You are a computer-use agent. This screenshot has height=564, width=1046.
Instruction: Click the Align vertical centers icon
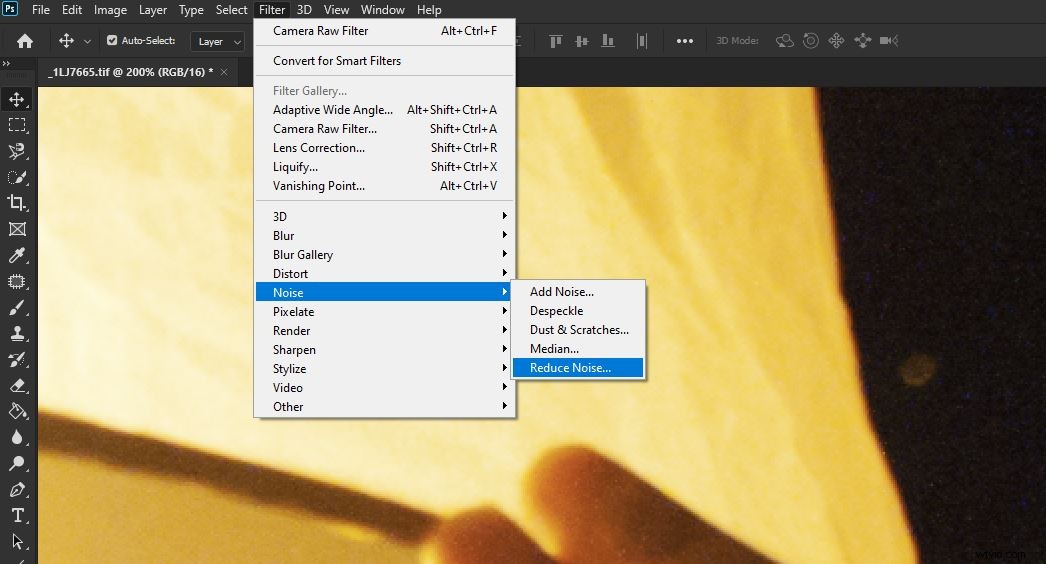[582, 41]
